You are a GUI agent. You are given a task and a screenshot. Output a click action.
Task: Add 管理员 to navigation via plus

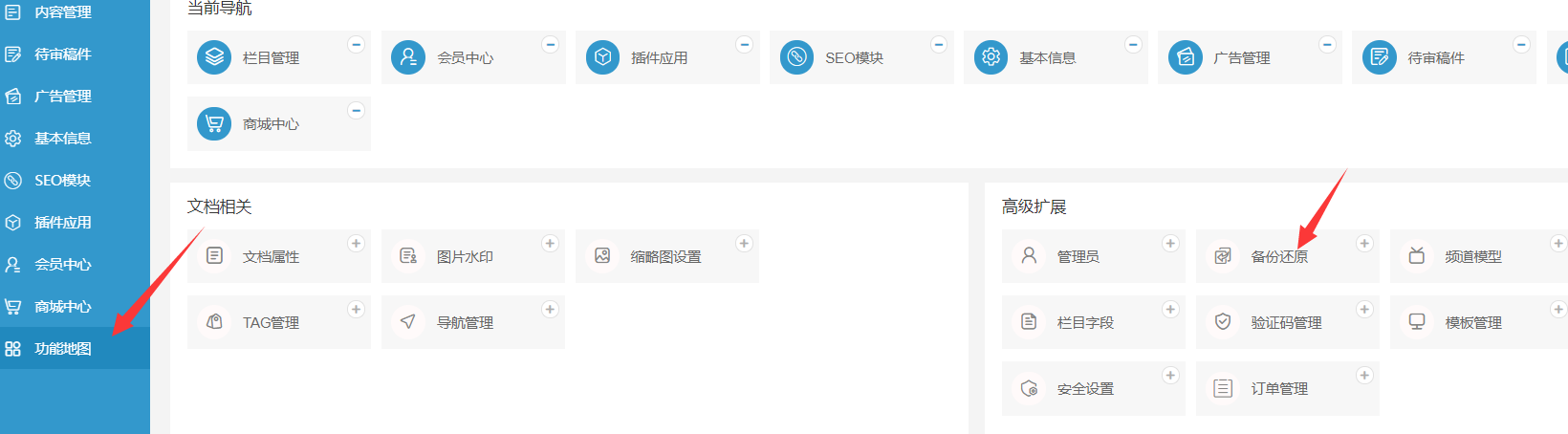point(1170,244)
